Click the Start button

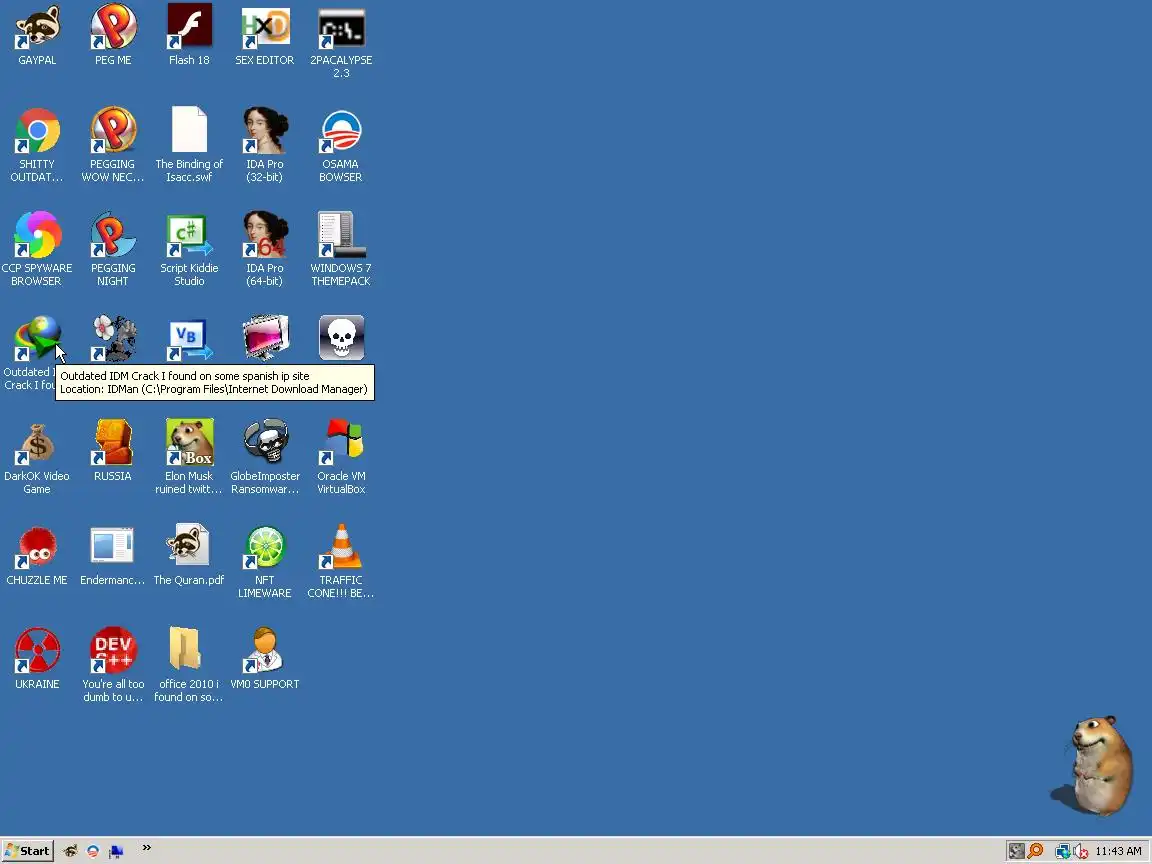27,851
